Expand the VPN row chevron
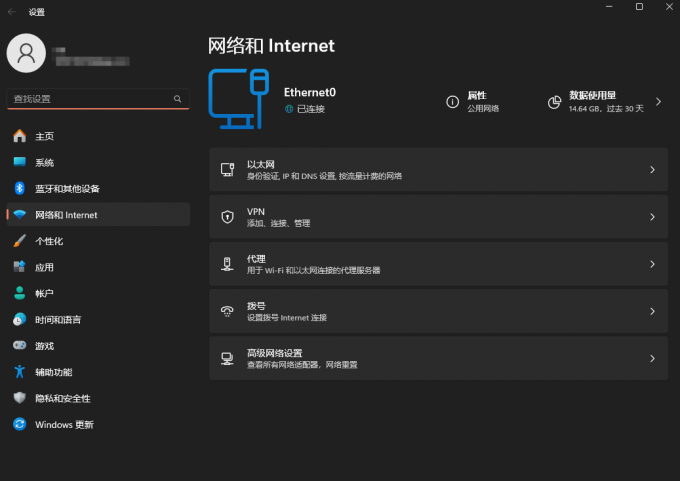 click(x=652, y=217)
